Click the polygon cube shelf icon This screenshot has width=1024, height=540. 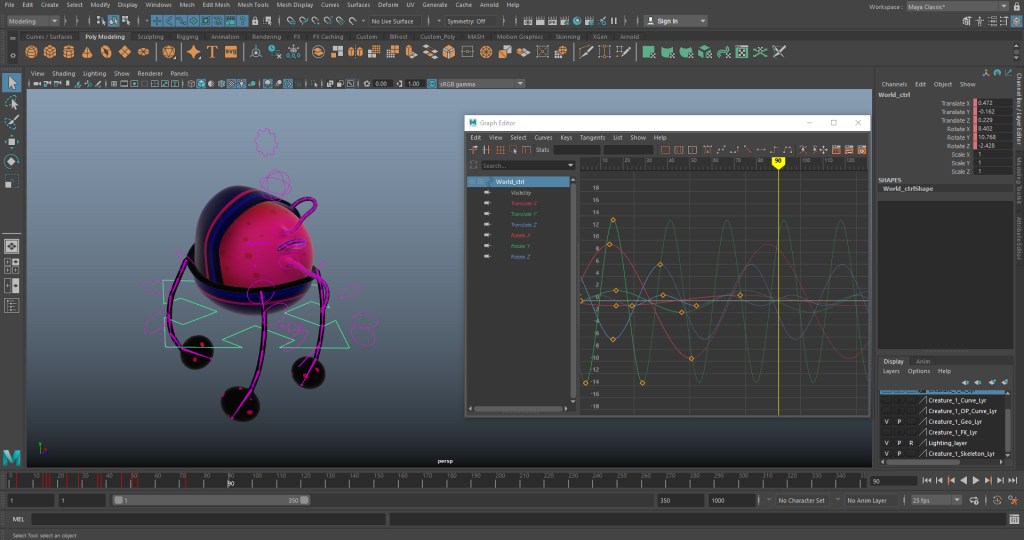[x=51, y=52]
